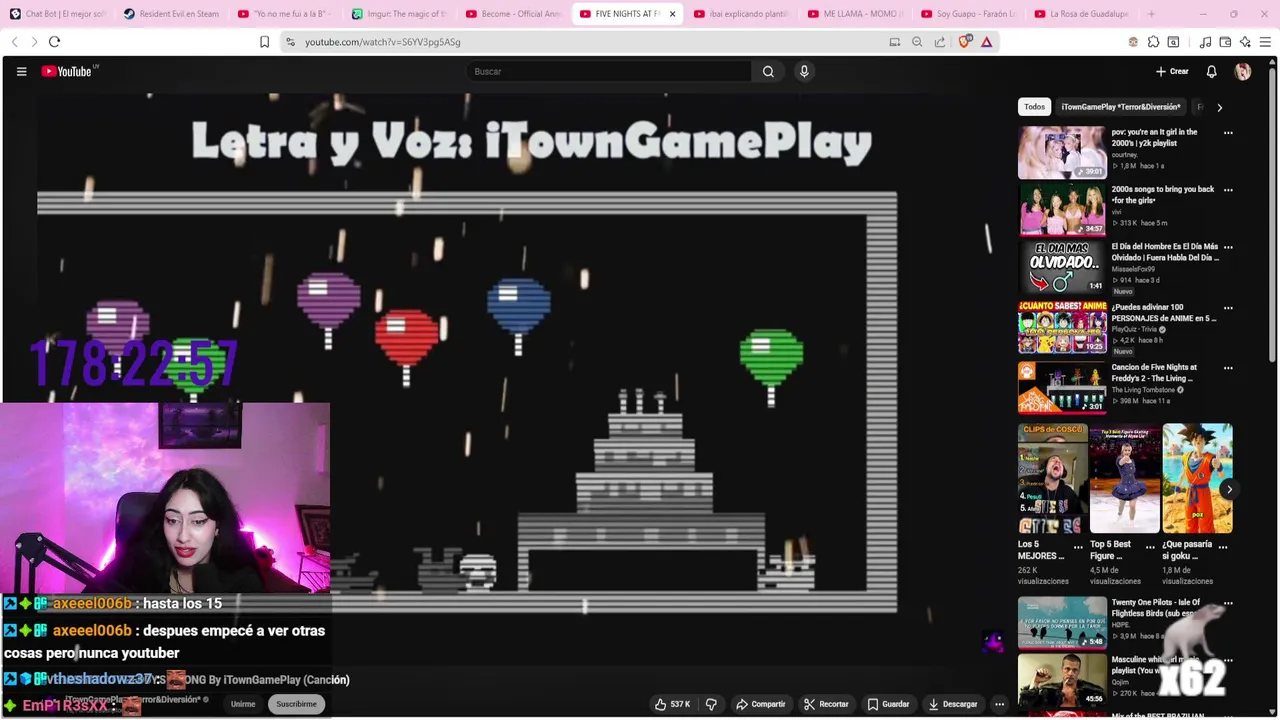Focus the Buscar search field
The width and height of the screenshot is (1280, 720).
(609, 71)
